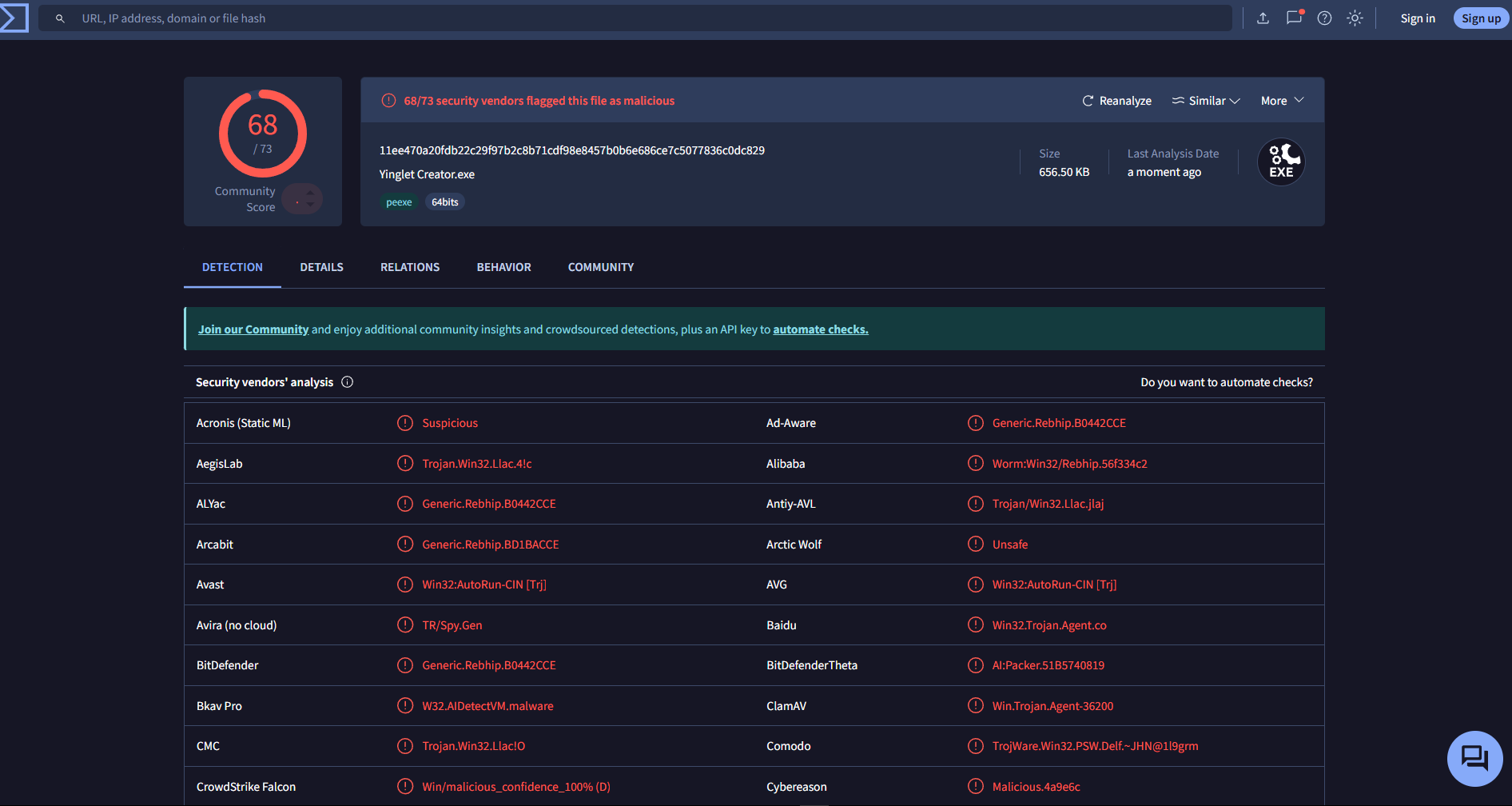Click the 68/73 detection score gauge

263,134
